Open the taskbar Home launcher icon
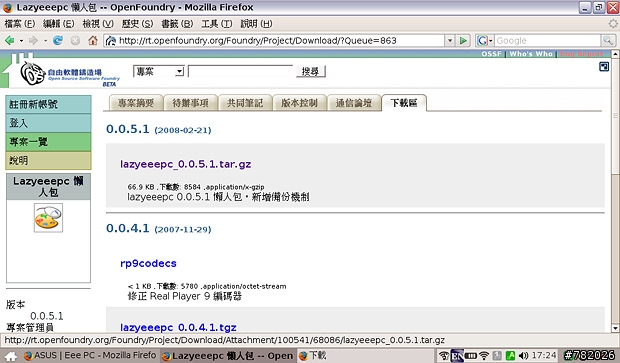 point(10,356)
